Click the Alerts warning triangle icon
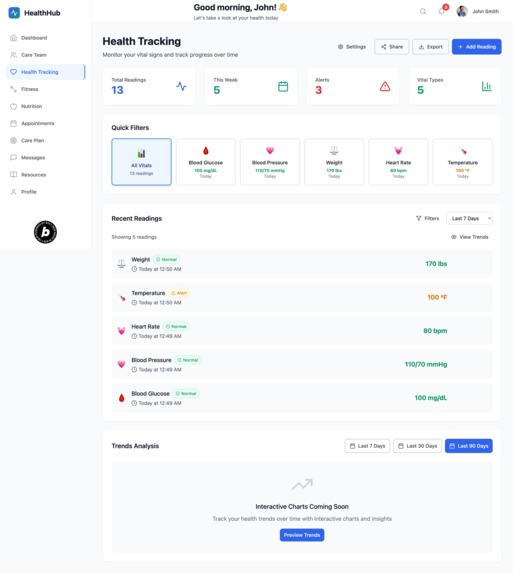The width and height of the screenshot is (513, 573). (385, 86)
